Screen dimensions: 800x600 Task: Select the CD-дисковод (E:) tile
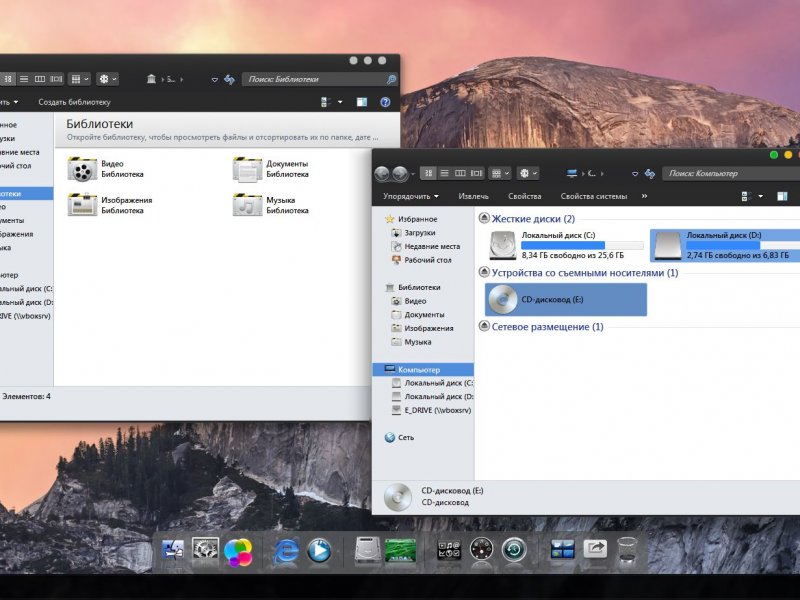566,299
